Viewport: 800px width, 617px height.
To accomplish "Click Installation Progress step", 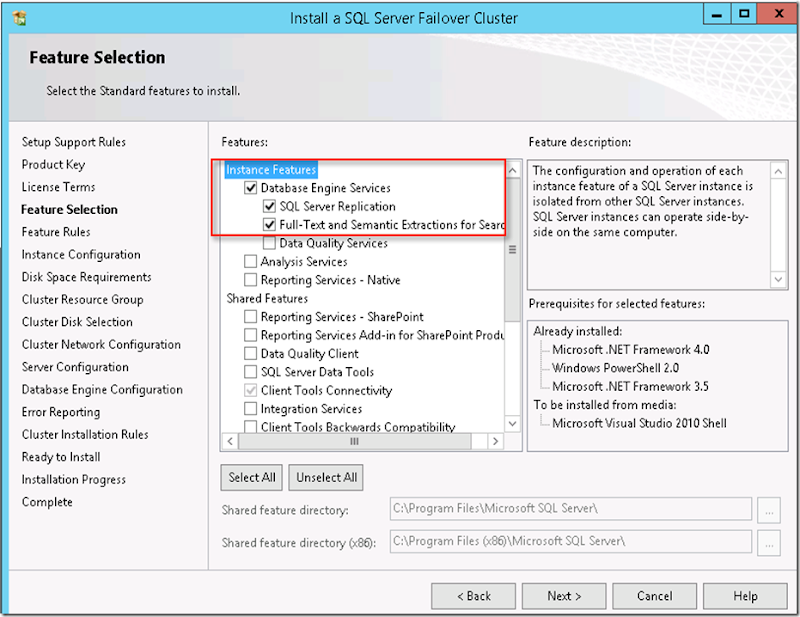I will (73, 479).
